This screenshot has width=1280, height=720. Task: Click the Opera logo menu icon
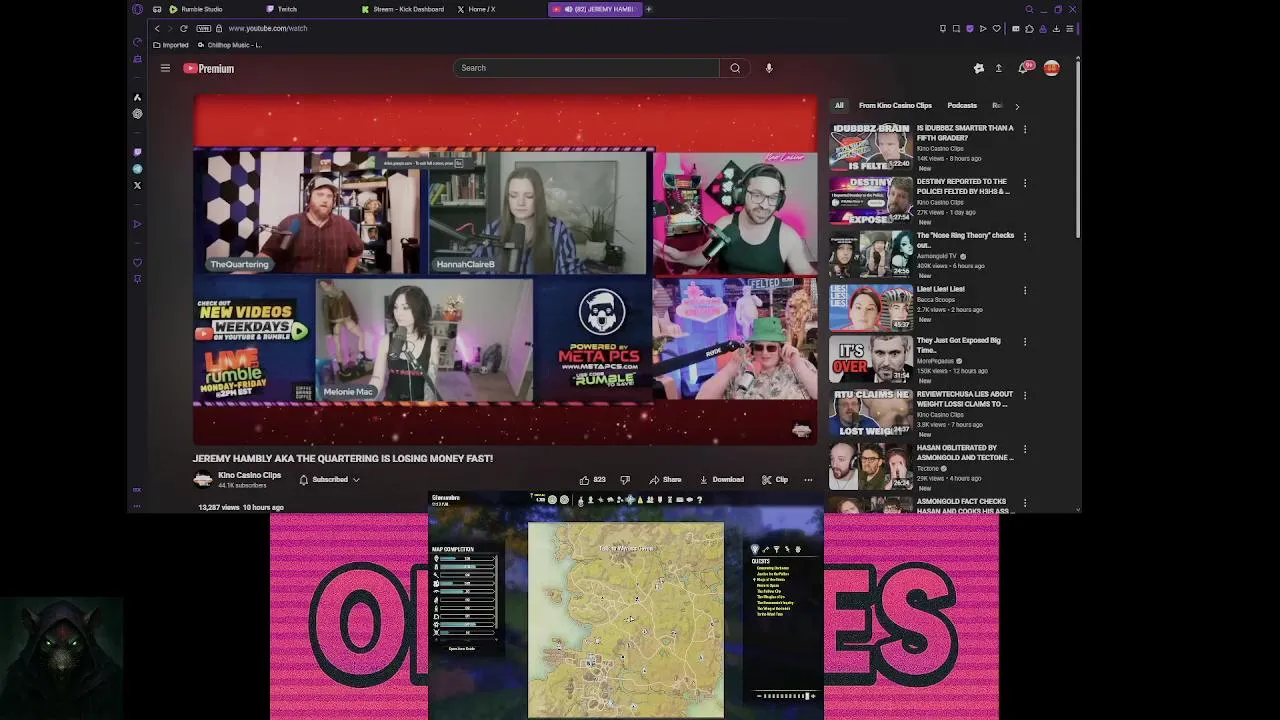tap(137, 9)
